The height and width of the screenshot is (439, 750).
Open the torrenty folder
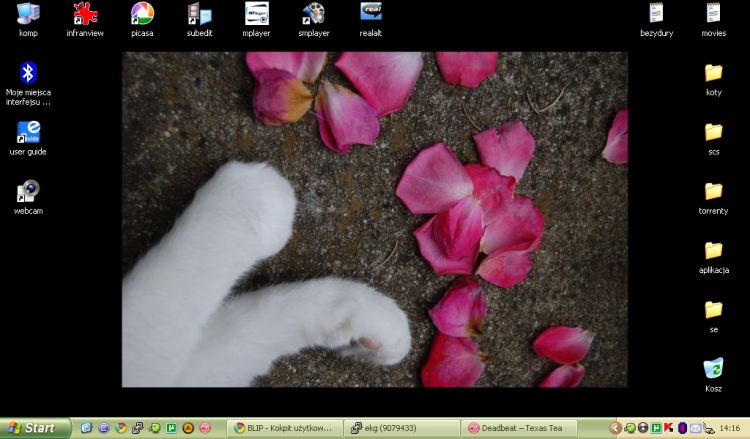coord(713,192)
